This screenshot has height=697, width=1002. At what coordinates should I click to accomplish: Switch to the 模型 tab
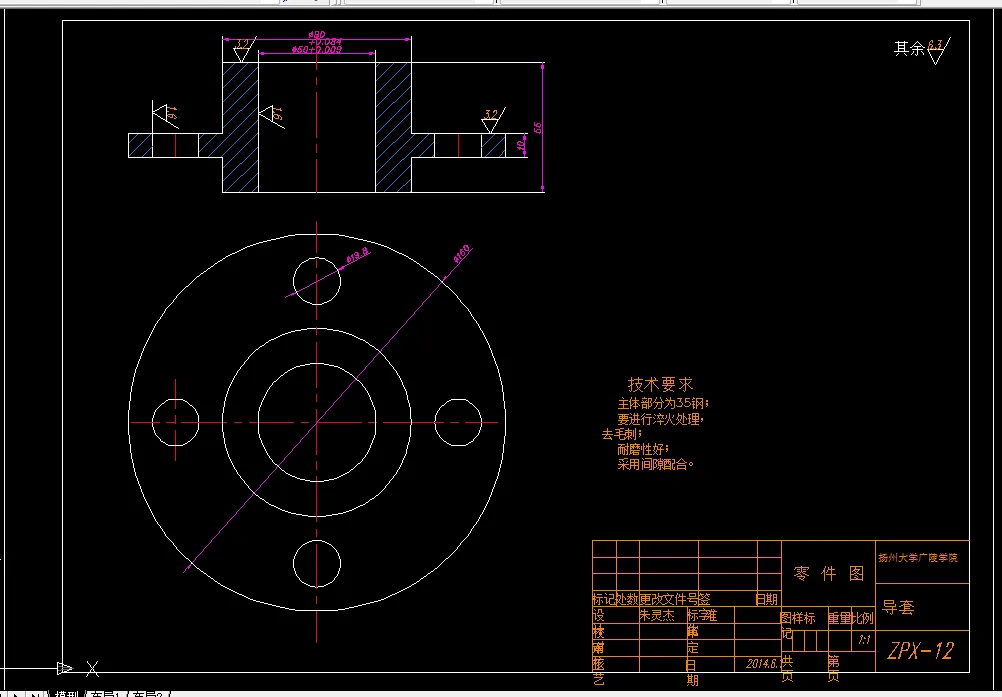coord(66,694)
